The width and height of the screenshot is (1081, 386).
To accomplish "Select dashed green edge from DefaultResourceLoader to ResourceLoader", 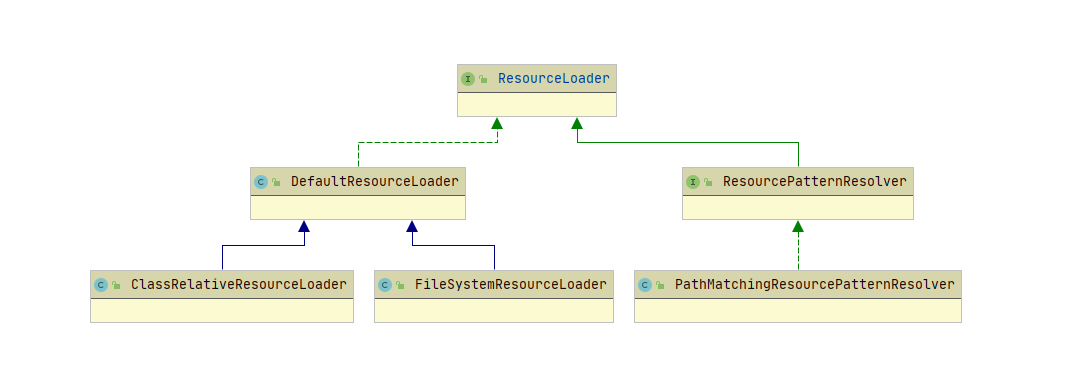I will (x=427, y=143).
